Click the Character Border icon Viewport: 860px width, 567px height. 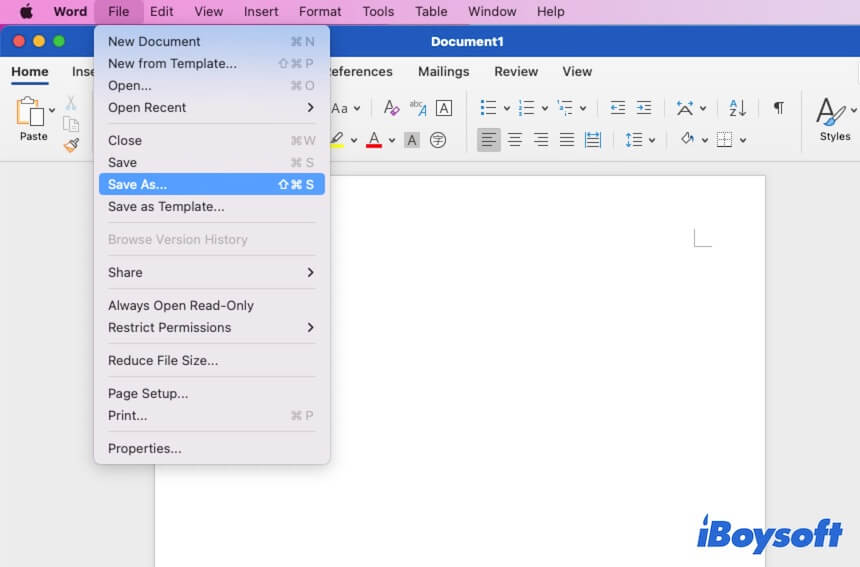444,108
